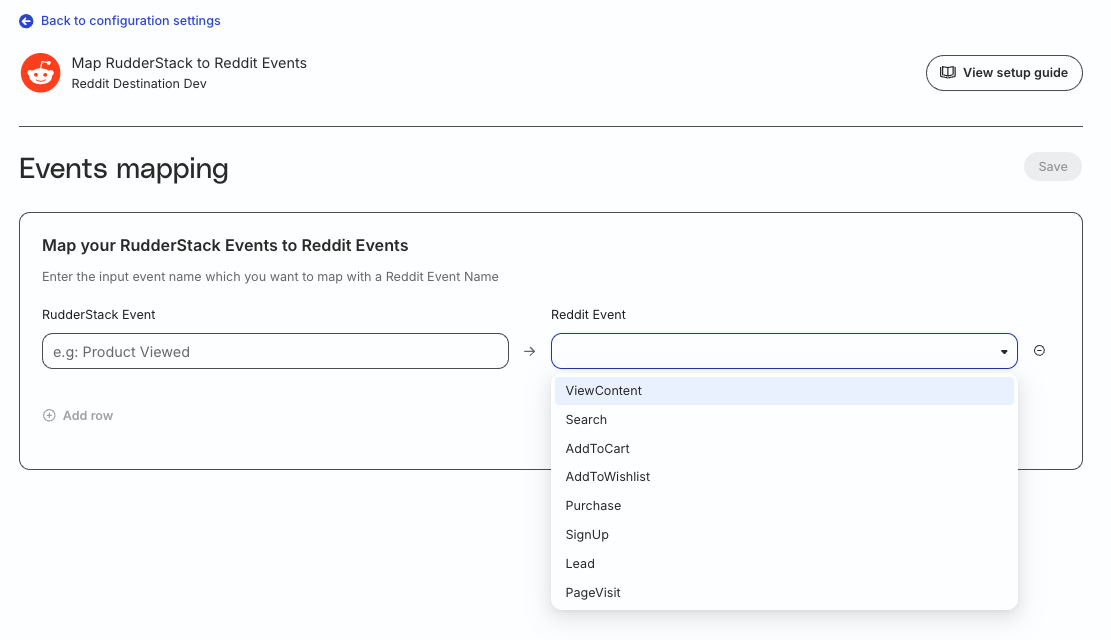Open the View setup guide button

click(x=1003, y=73)
